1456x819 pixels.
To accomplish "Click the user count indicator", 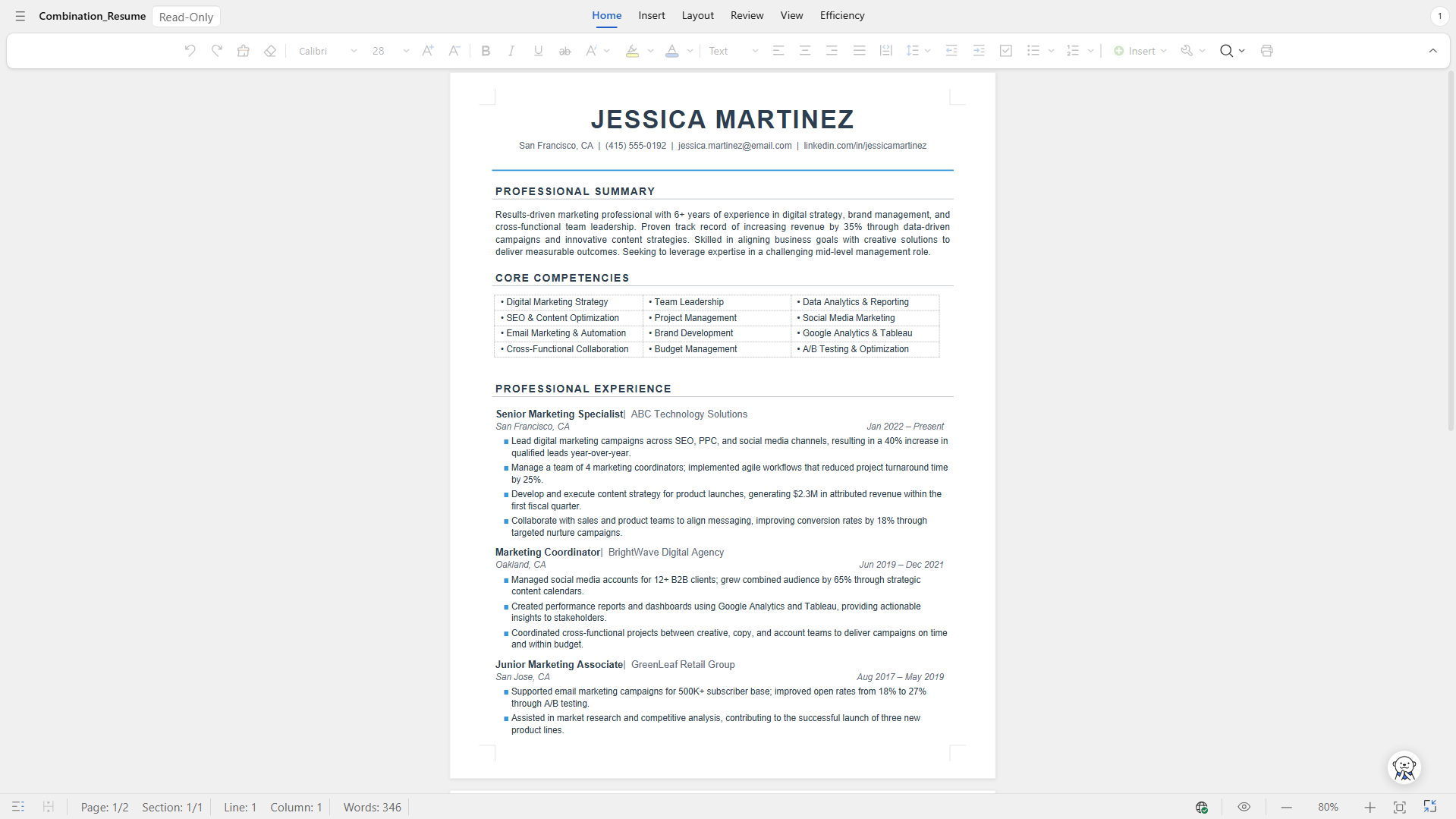I will [x=1439, y=16].
